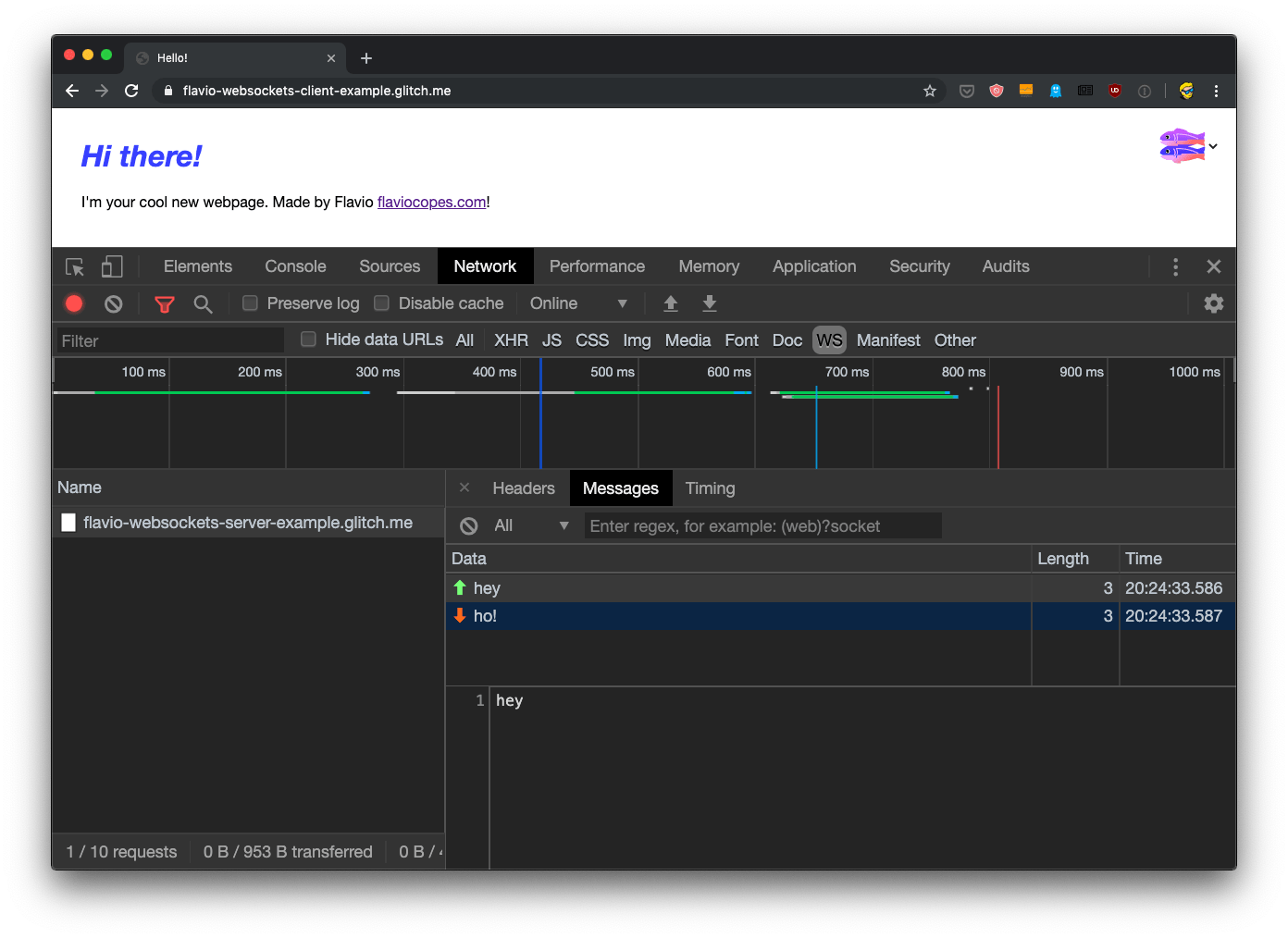Viewport: 1288px width, 938px height.
Task: Toggle the device emulation toolbar
Action: pyautogui.click(x=111, y=266)
